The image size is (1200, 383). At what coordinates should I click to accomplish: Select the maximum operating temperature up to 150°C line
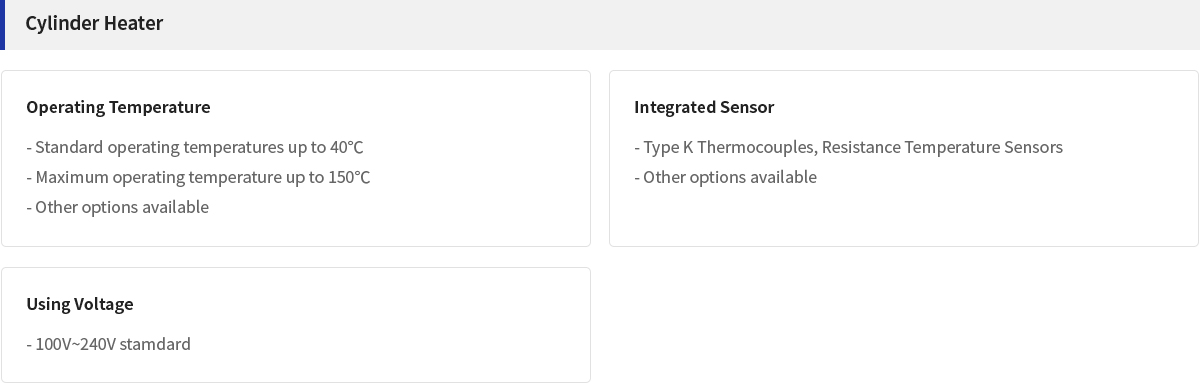coord(198,177)
